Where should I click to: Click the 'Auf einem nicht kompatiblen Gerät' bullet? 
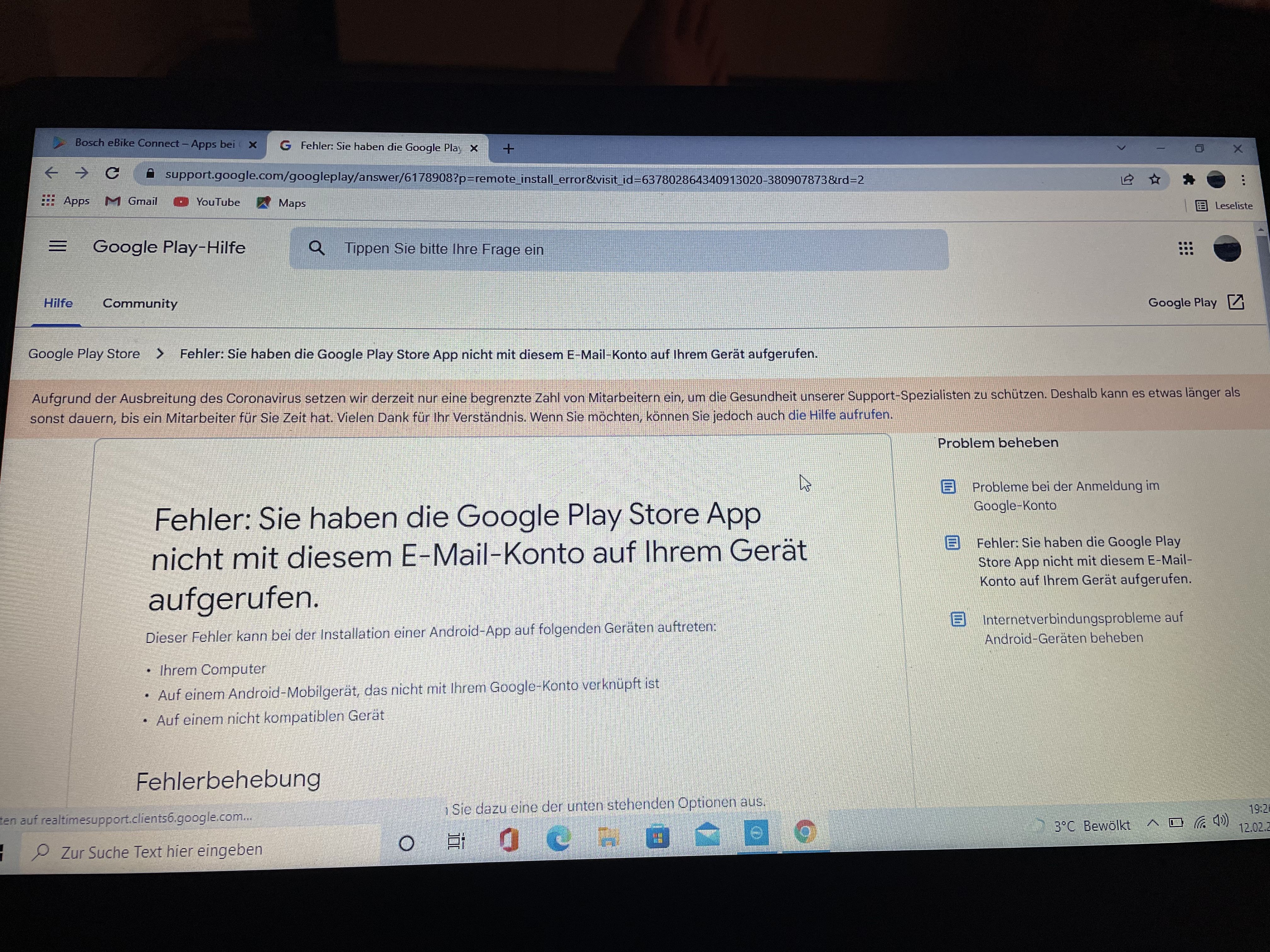click(270, 717)
